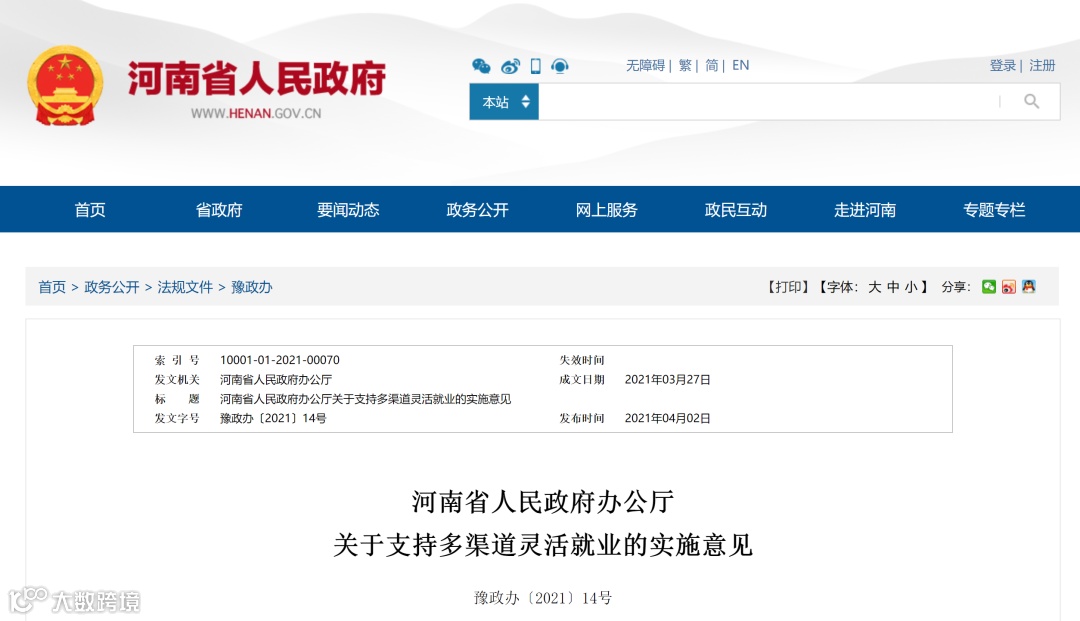Share the document via the green WeChat icon
Viewport: 1080px width, 621px height.
989,286
